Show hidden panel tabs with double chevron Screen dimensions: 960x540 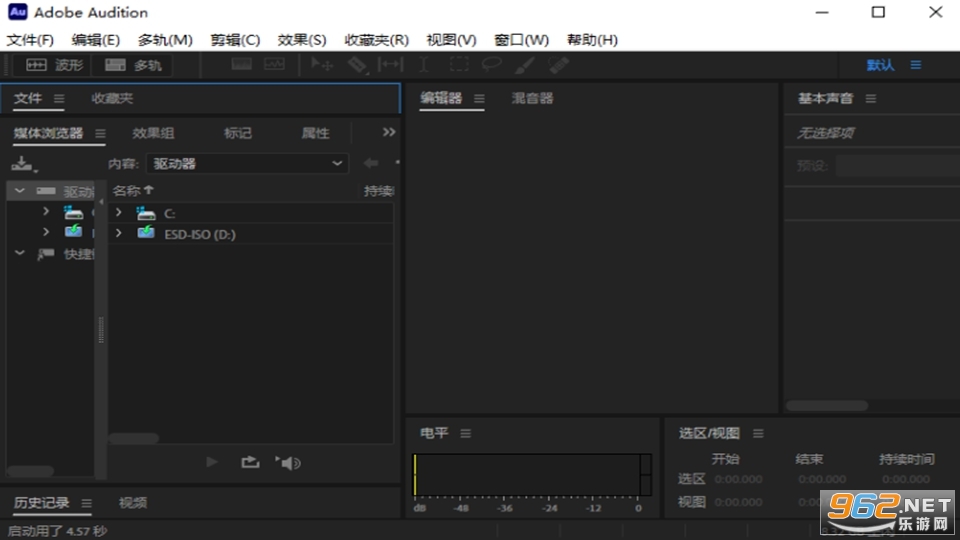point(389,132)
